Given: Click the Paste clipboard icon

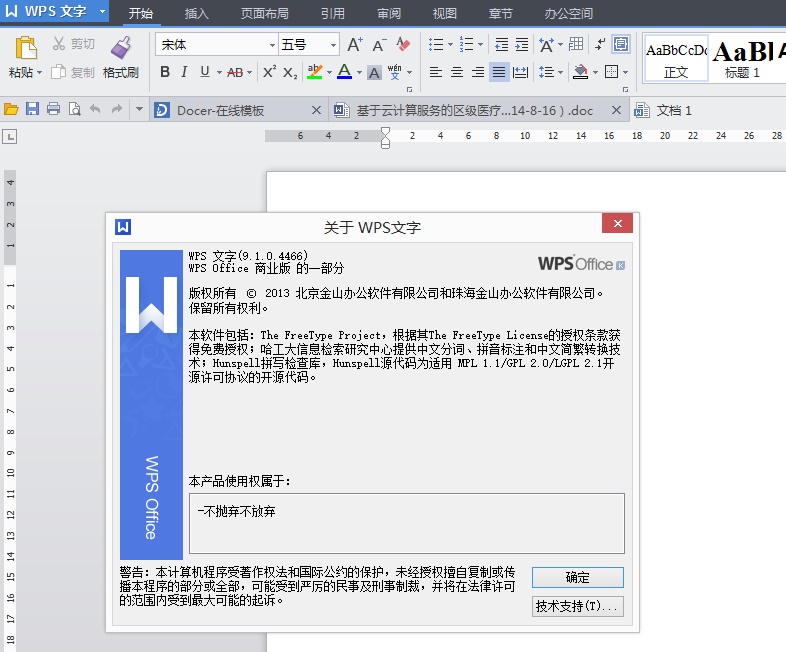Looking at the screenshot, I should [25, 48].
